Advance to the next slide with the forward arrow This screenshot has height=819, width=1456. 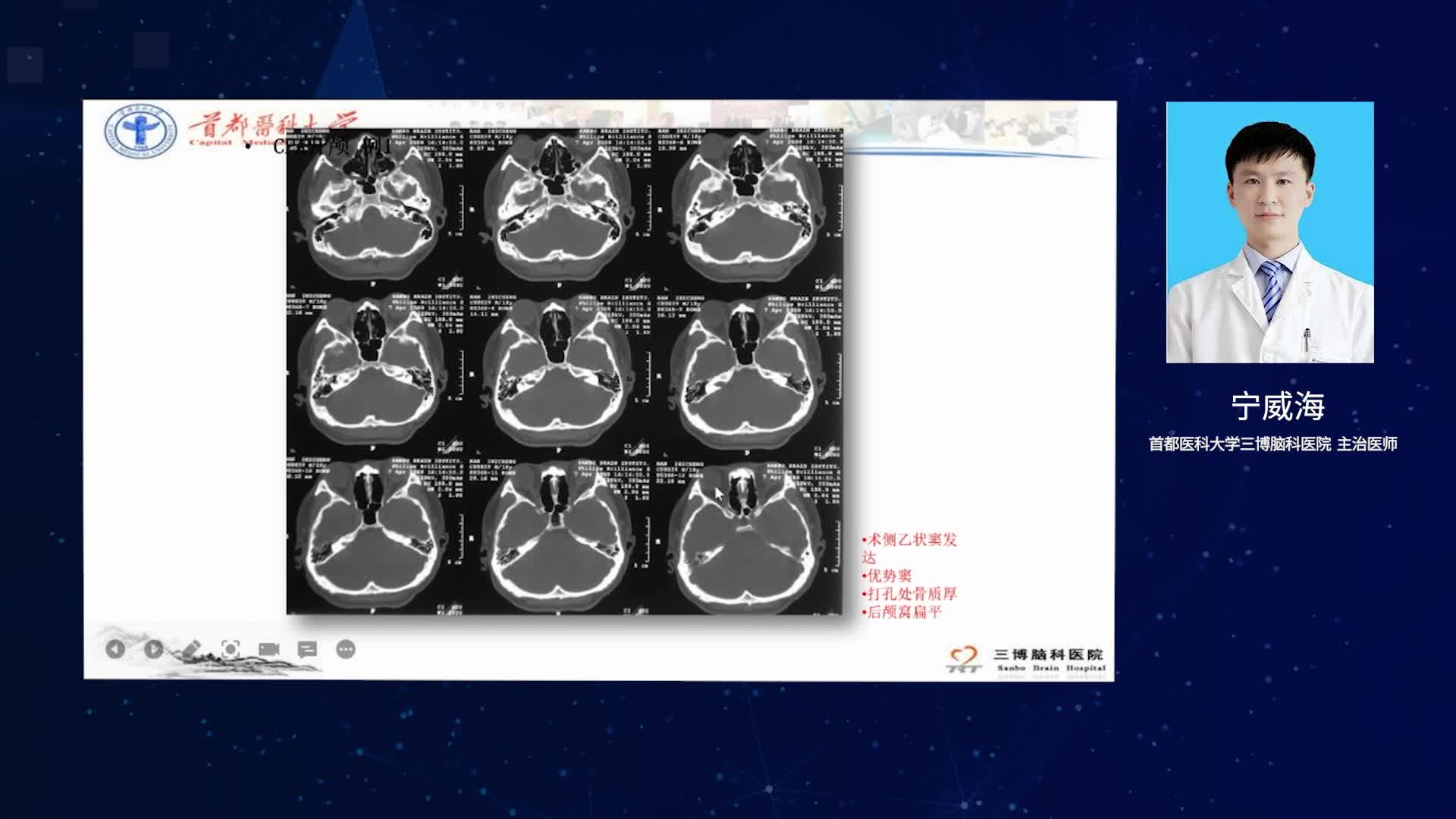click(153, 649)
